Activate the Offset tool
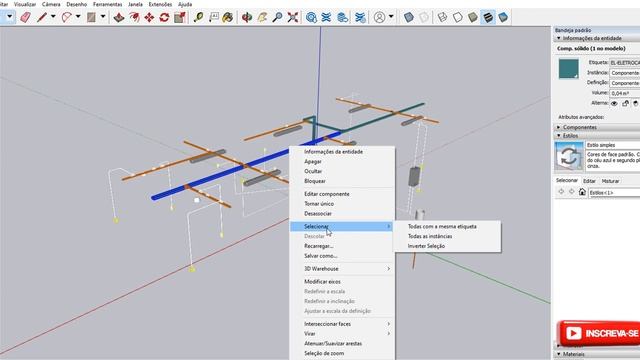 134,17
